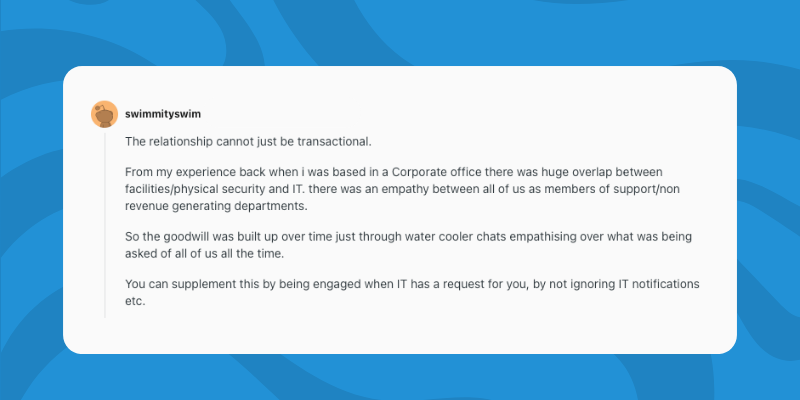The image size is (800, 400).
Task: Click the paragraph starting 'You can supplement'
Action: [412, 292]
